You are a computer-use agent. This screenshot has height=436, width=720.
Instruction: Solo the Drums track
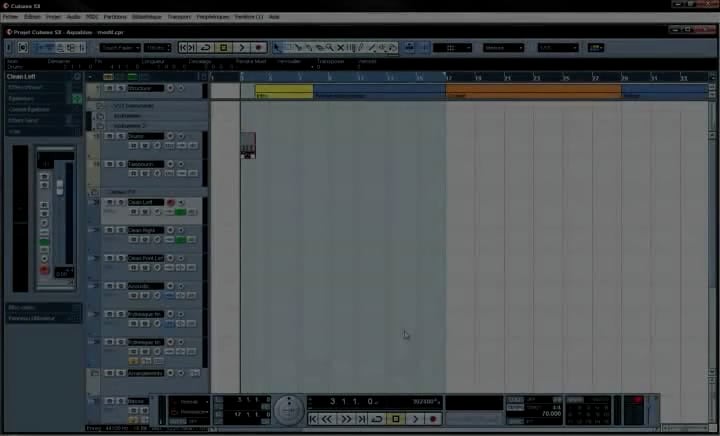[x=120, y=136]
